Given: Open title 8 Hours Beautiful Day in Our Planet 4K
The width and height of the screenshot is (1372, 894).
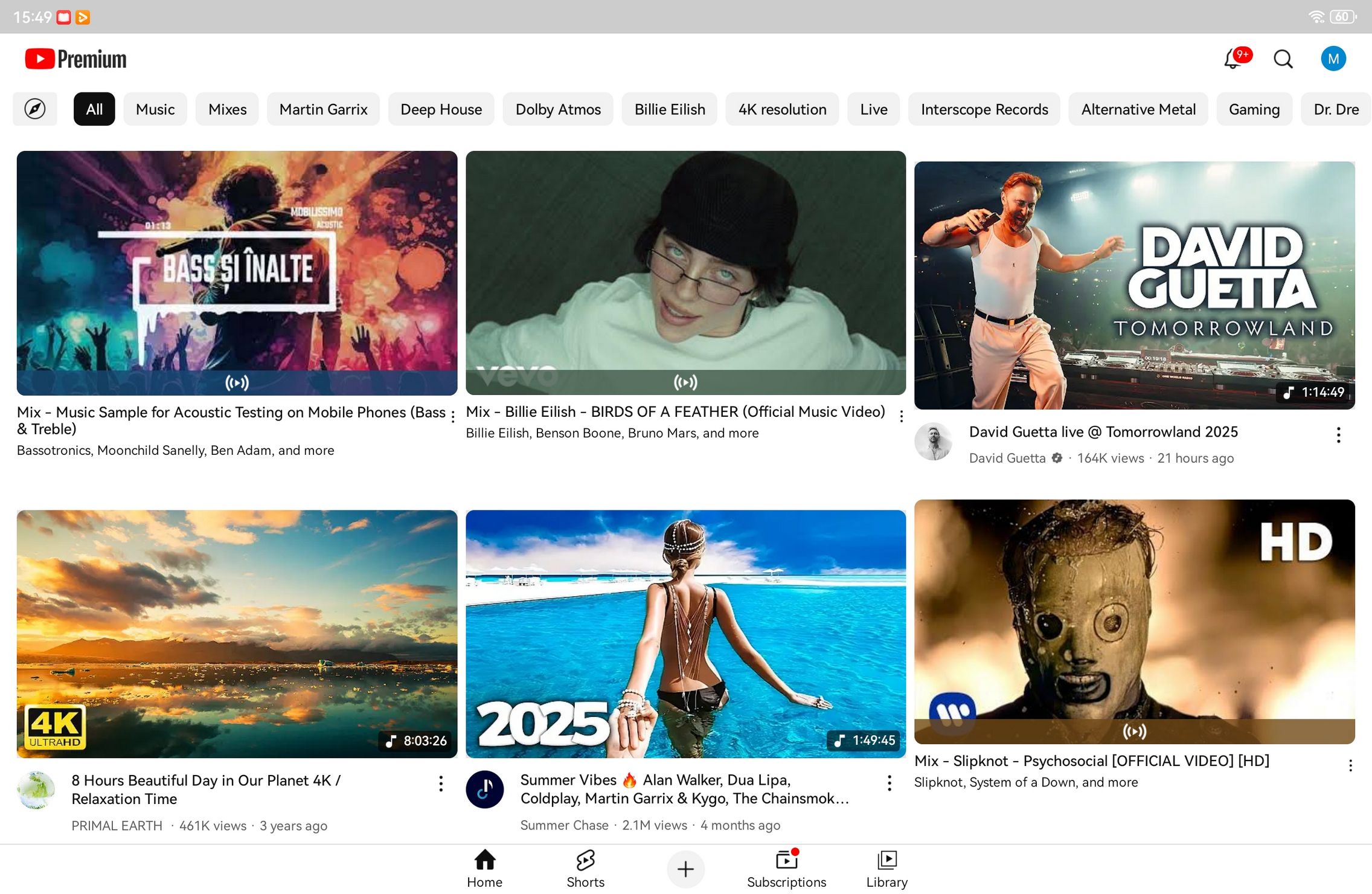Looking at the screenshot, I should point(206,789).
